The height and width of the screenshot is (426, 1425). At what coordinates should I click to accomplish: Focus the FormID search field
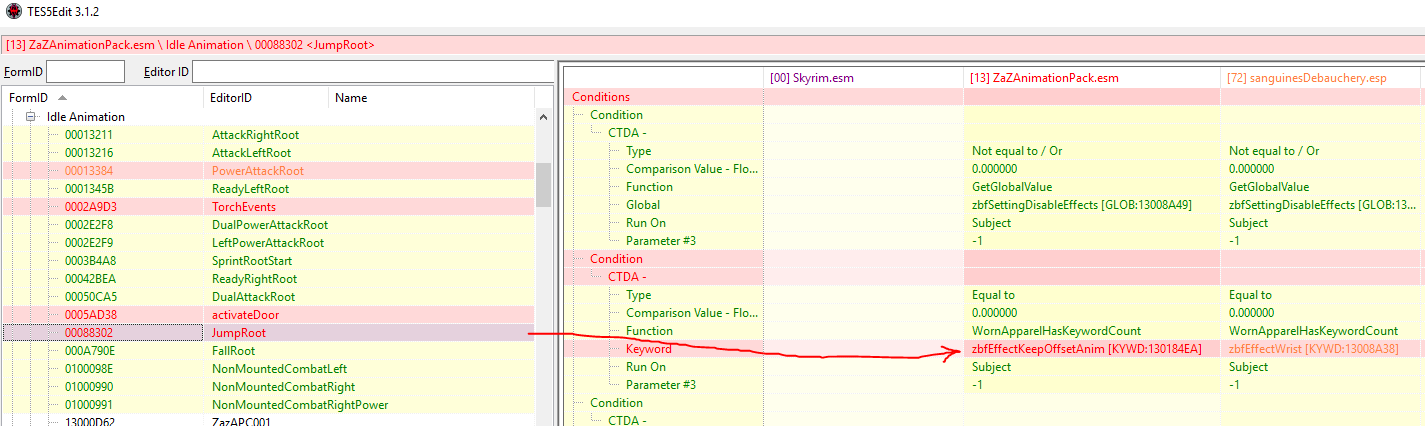85,72
